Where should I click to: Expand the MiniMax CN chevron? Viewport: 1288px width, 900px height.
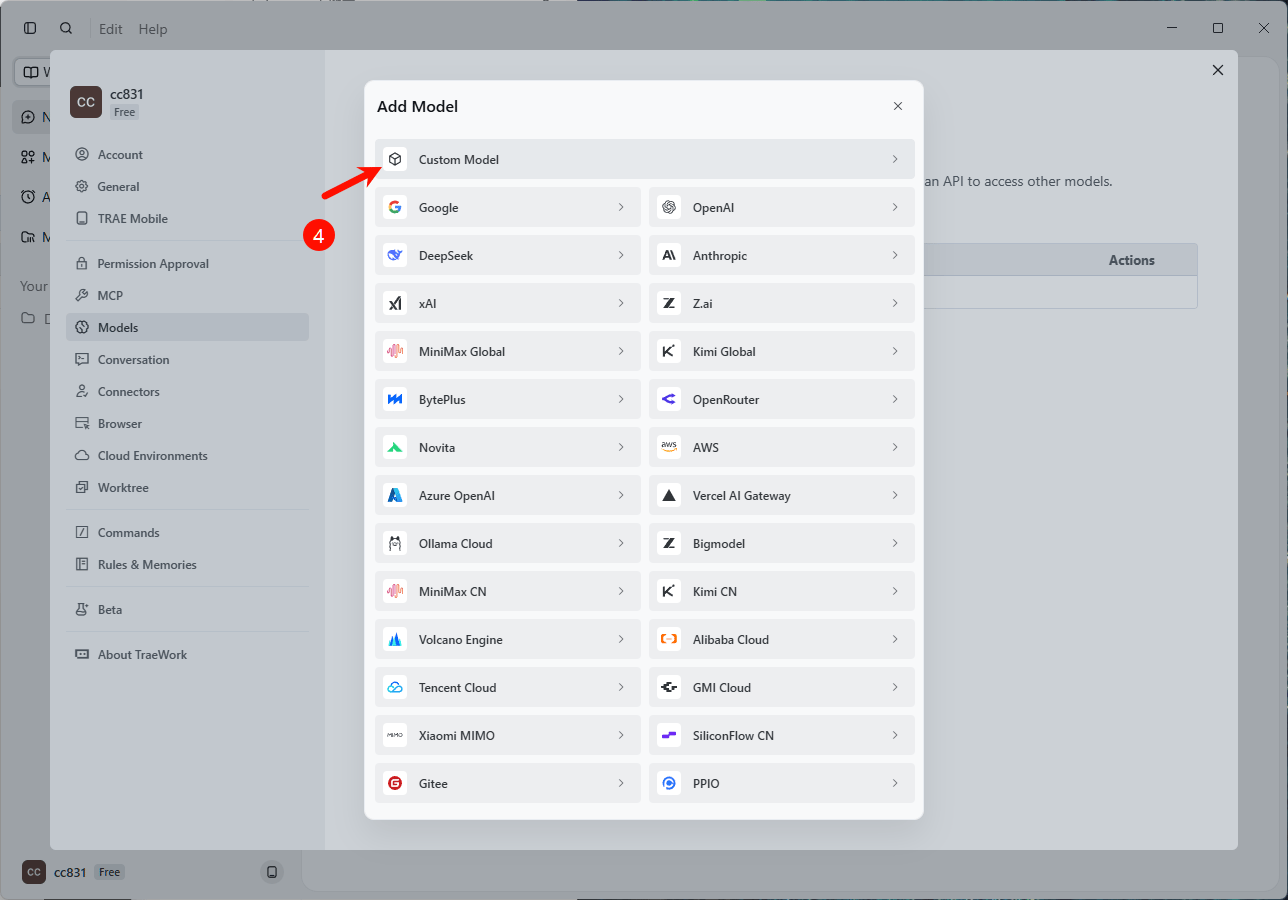[621, 591]
